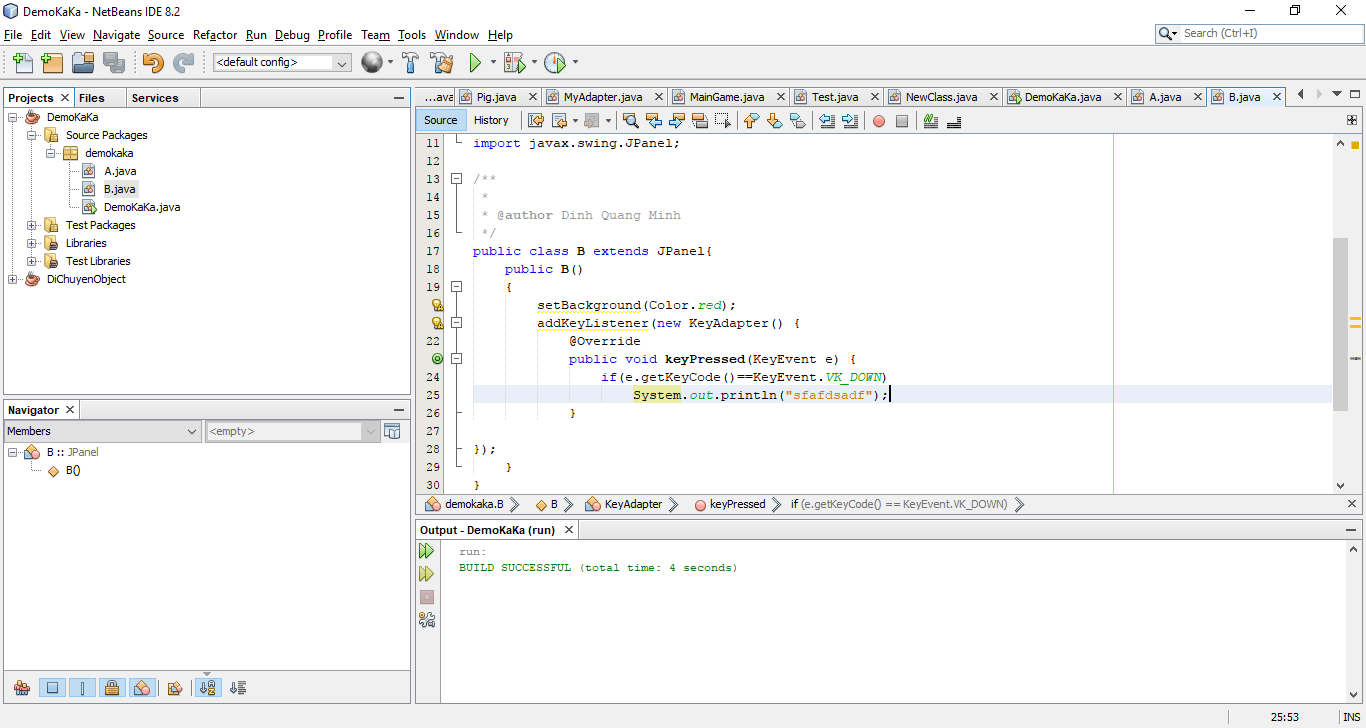Switch editor to History view
This screenshot has height=728, width=1366.
click(492, 120)
